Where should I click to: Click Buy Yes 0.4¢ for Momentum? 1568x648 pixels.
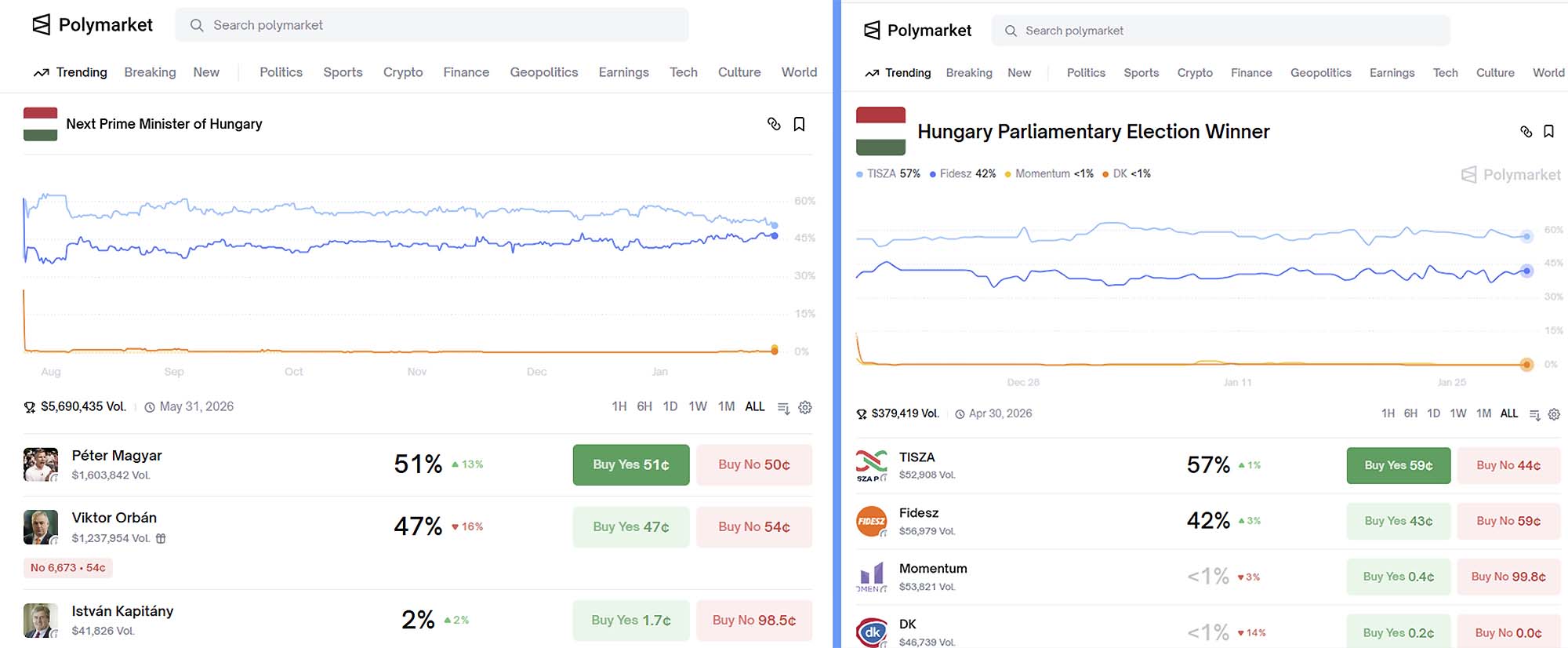coord(1398,577)
